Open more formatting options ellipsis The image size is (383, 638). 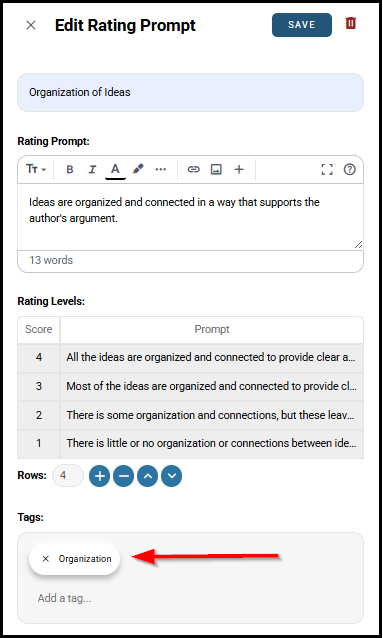click(x=161, y=169)
